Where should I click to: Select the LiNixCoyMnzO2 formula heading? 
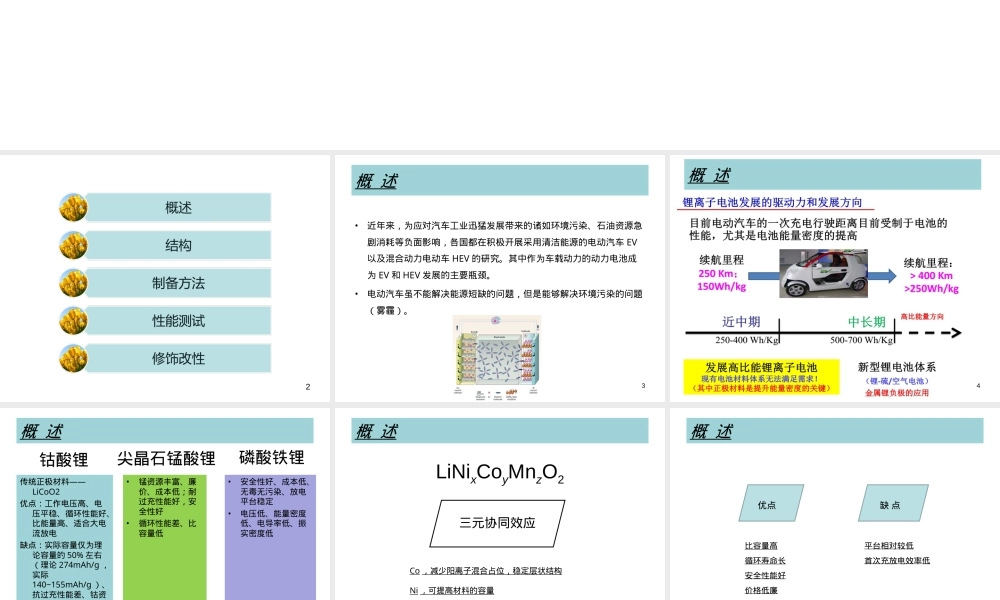pyautogui.click(x=499, y=473)
